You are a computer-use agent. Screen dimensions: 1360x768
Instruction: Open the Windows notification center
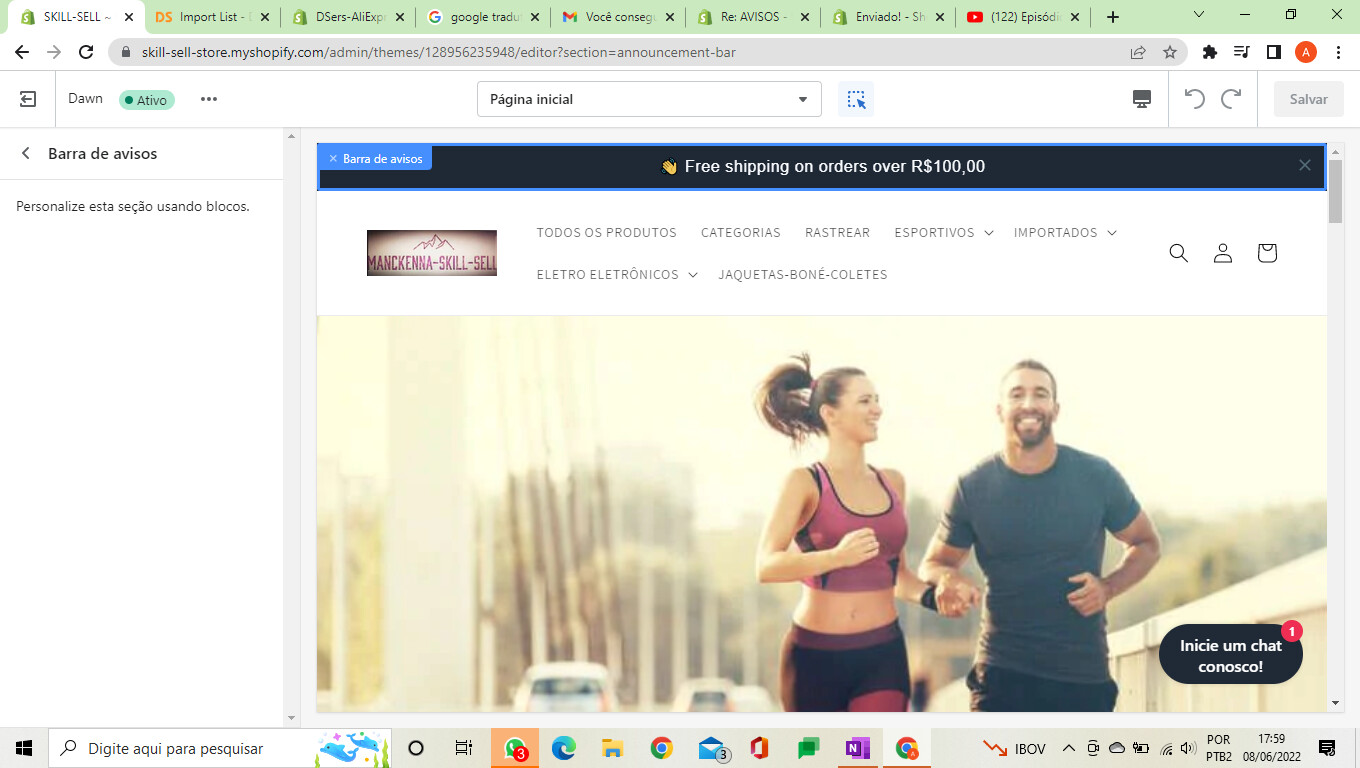(x=1327, y=748)
